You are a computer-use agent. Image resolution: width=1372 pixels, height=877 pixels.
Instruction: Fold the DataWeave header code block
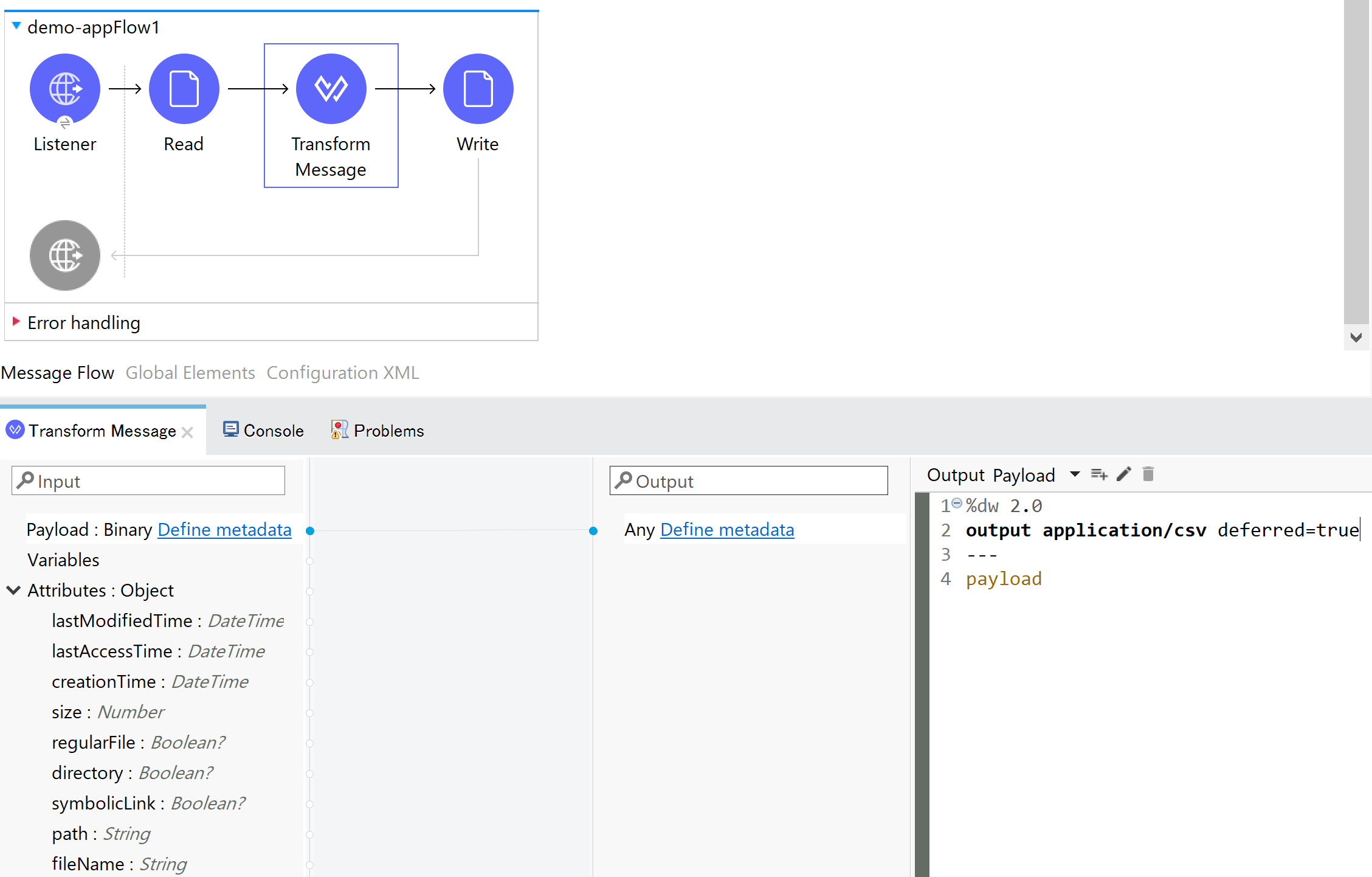point(957,504)
